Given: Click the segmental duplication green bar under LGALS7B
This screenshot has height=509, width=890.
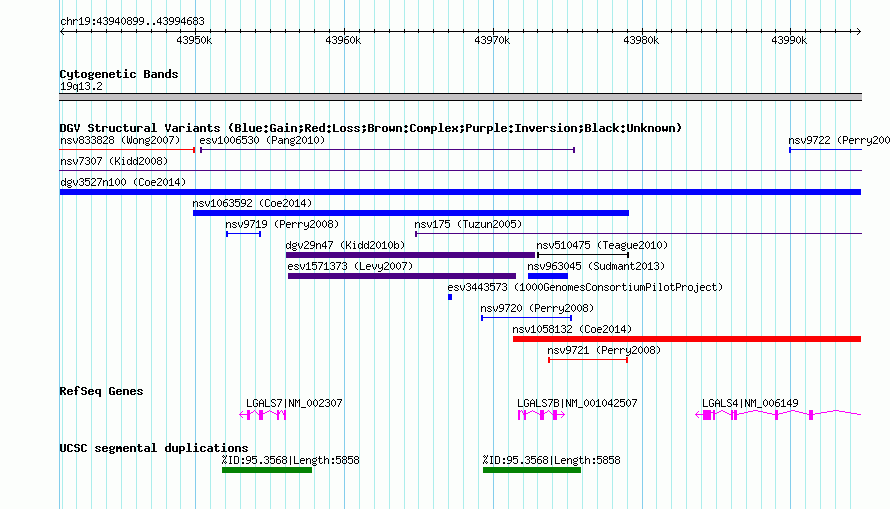Looking at the screenshot, I should (532, 470).
